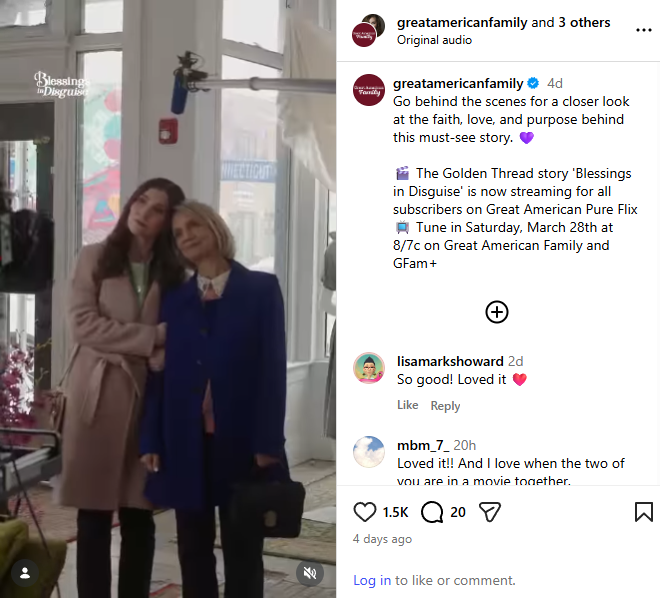Open comments via speech bubble icon
Screen dimensions: 660x598
tap(432, 512)
